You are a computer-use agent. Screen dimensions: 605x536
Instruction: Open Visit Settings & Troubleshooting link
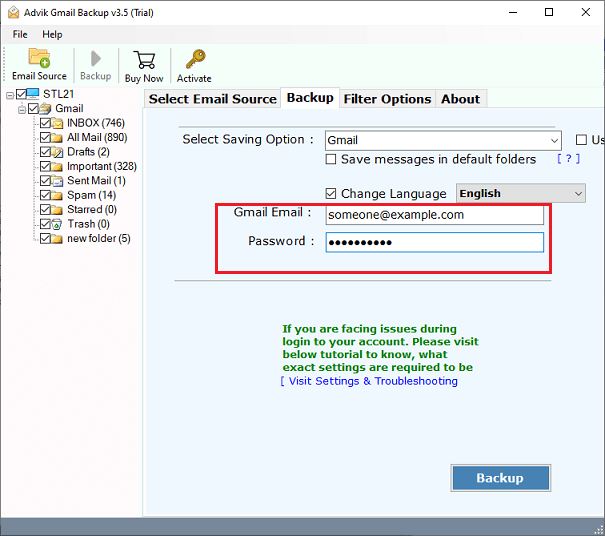(x=369, y=381)
